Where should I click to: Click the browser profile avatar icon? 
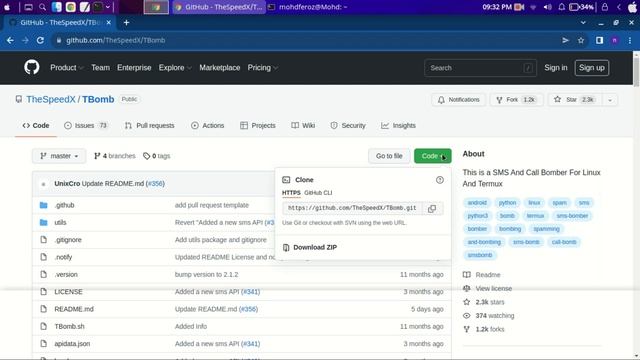[614, 40]
